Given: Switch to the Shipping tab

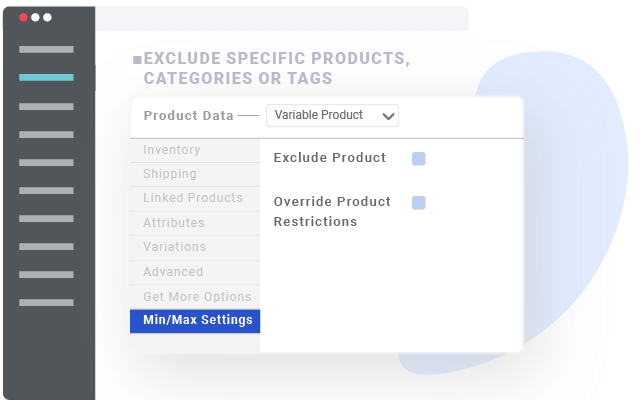Looking at the screenshot, I should pyautogui.click(x=170, y=174).
